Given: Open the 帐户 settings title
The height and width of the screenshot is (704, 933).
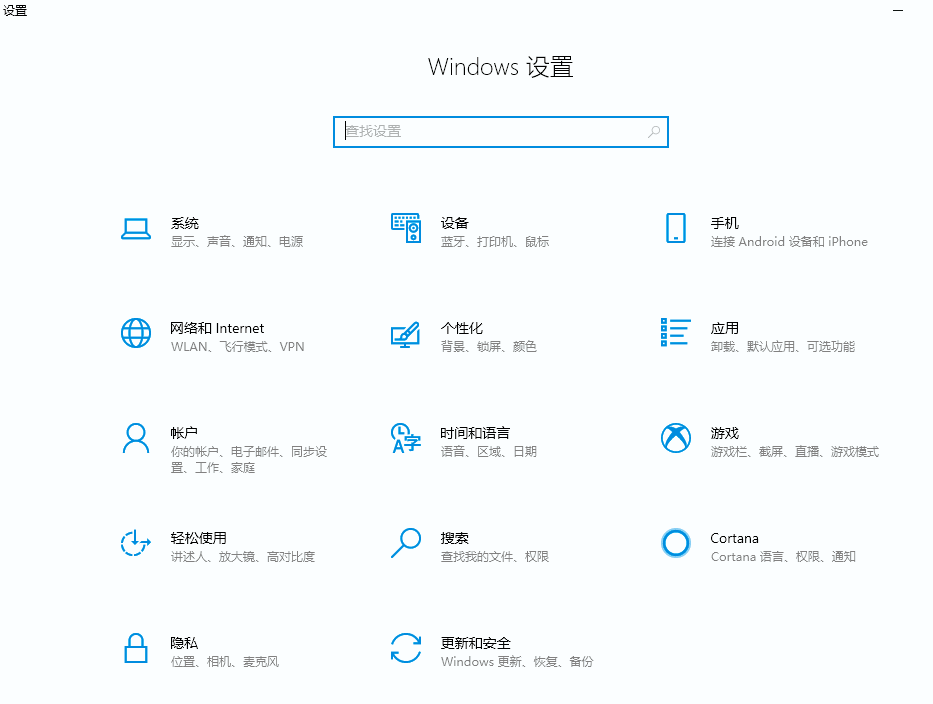Looking at the screenshot, I should 184,433.
